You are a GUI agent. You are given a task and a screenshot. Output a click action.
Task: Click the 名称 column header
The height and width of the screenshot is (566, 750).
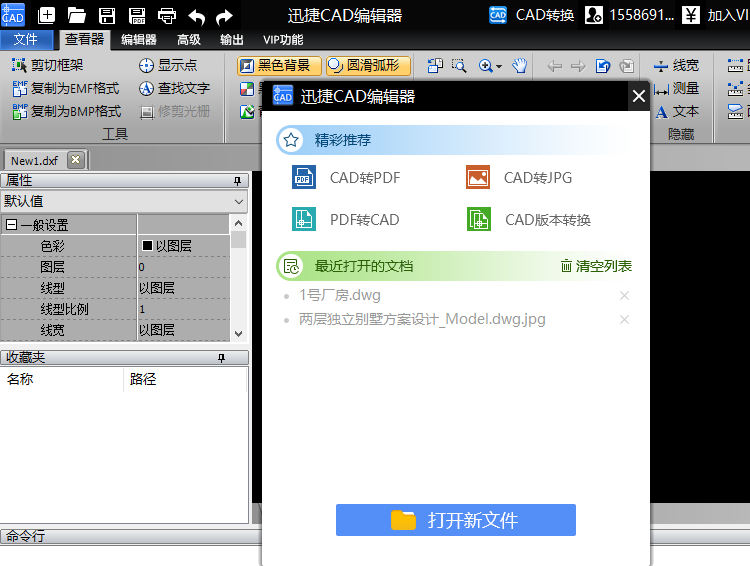tap(61, 379)
